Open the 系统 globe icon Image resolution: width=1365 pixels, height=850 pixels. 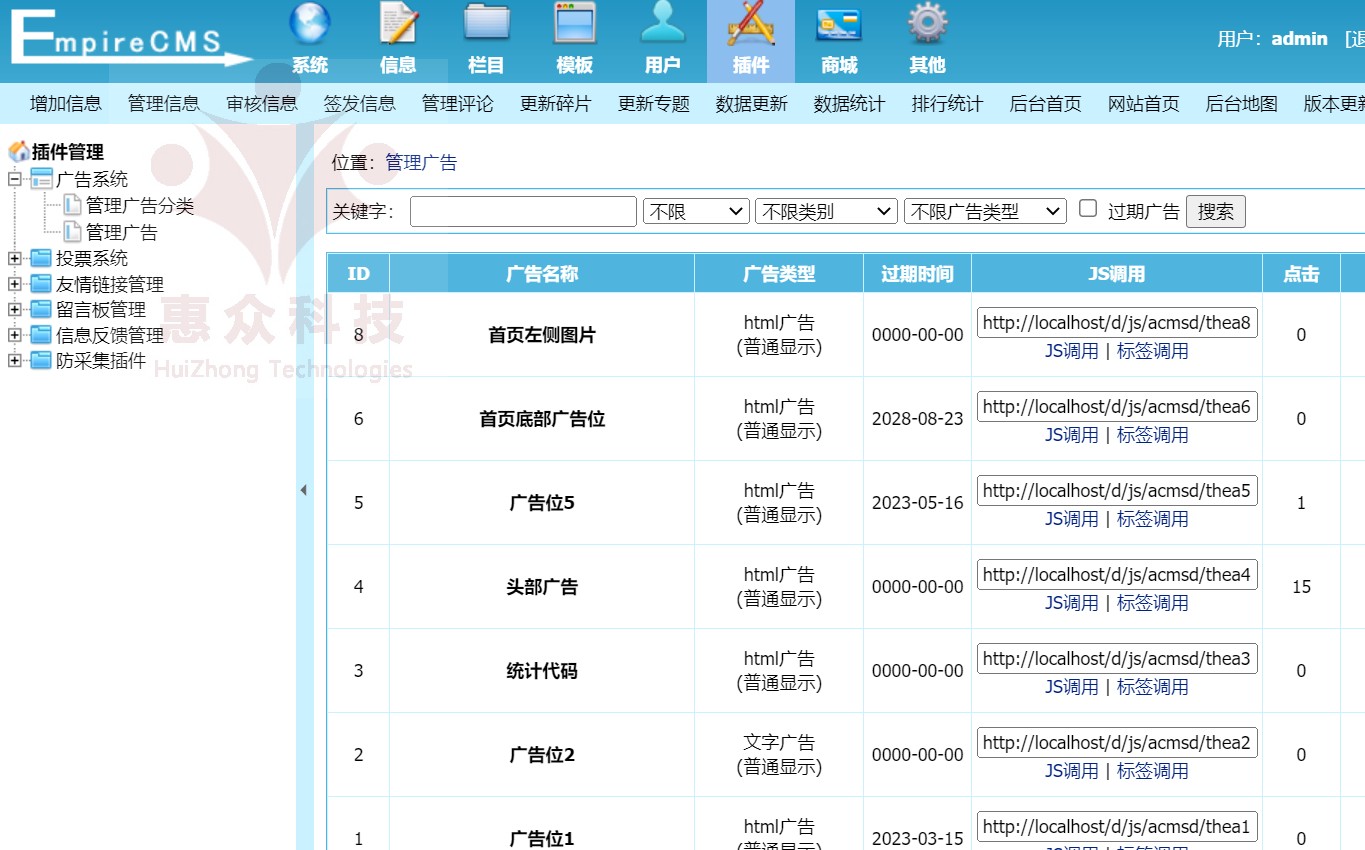[310, 23]
